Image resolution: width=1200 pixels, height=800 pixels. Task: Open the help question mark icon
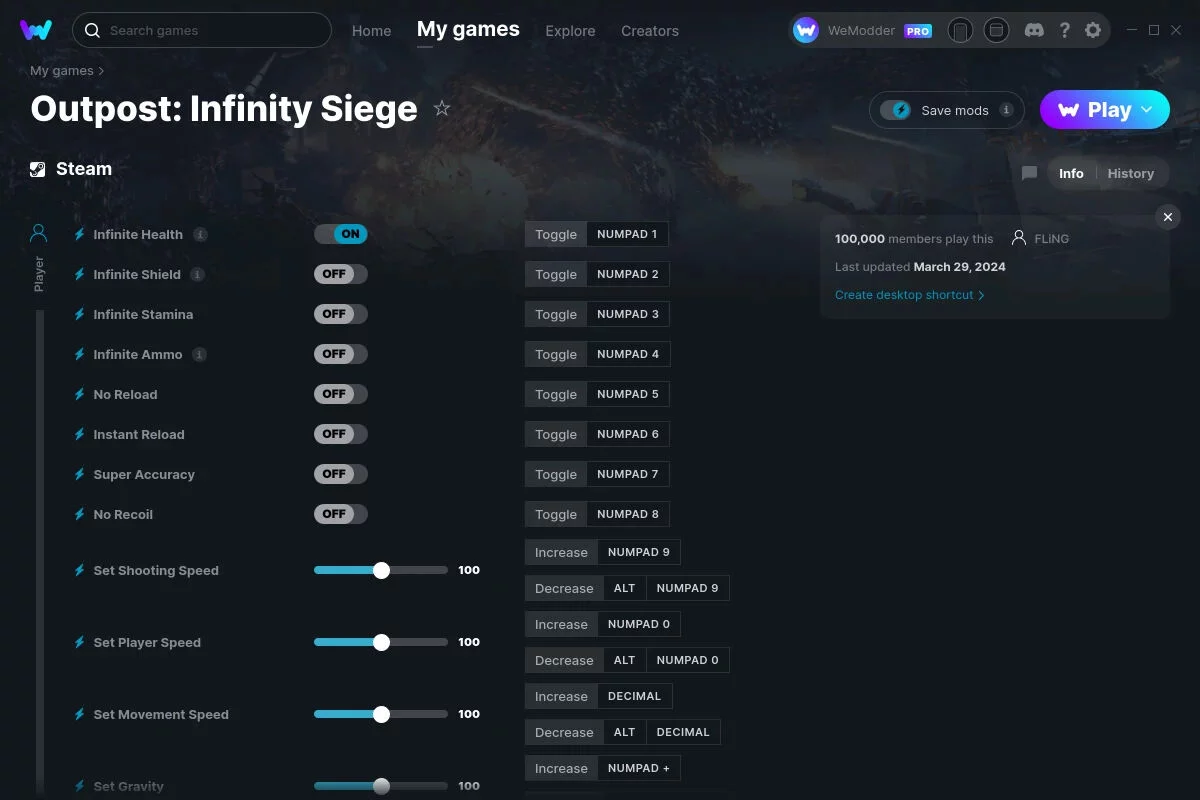(x=1065, y=30)
